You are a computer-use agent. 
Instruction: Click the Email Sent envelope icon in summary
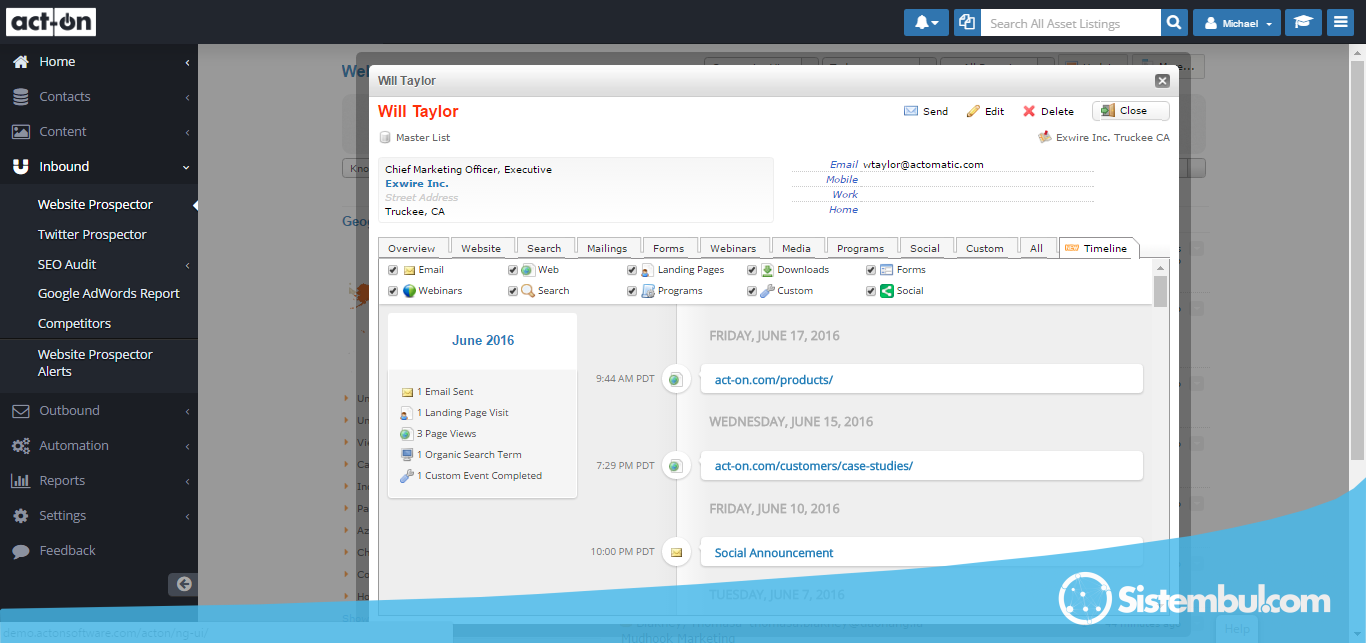[407, 392]
